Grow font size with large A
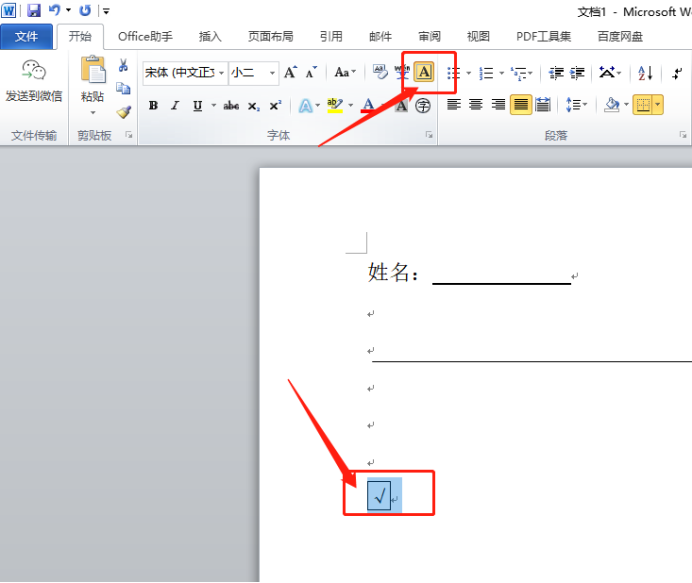Screen dimensions: 692x583 [290, 72]
